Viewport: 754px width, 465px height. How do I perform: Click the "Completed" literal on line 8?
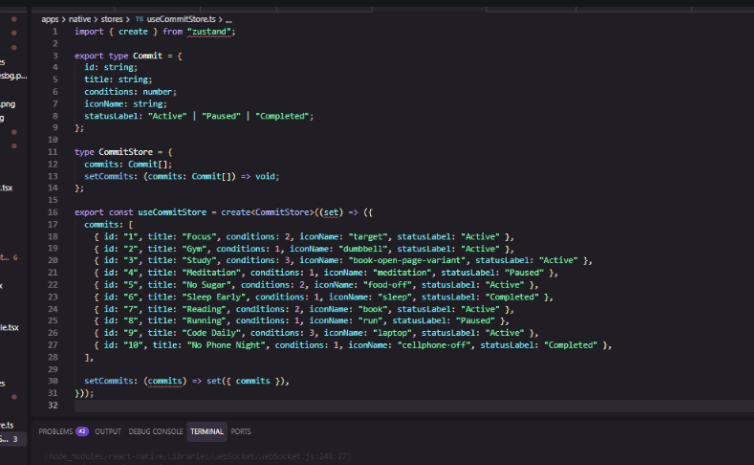[282, 116]
